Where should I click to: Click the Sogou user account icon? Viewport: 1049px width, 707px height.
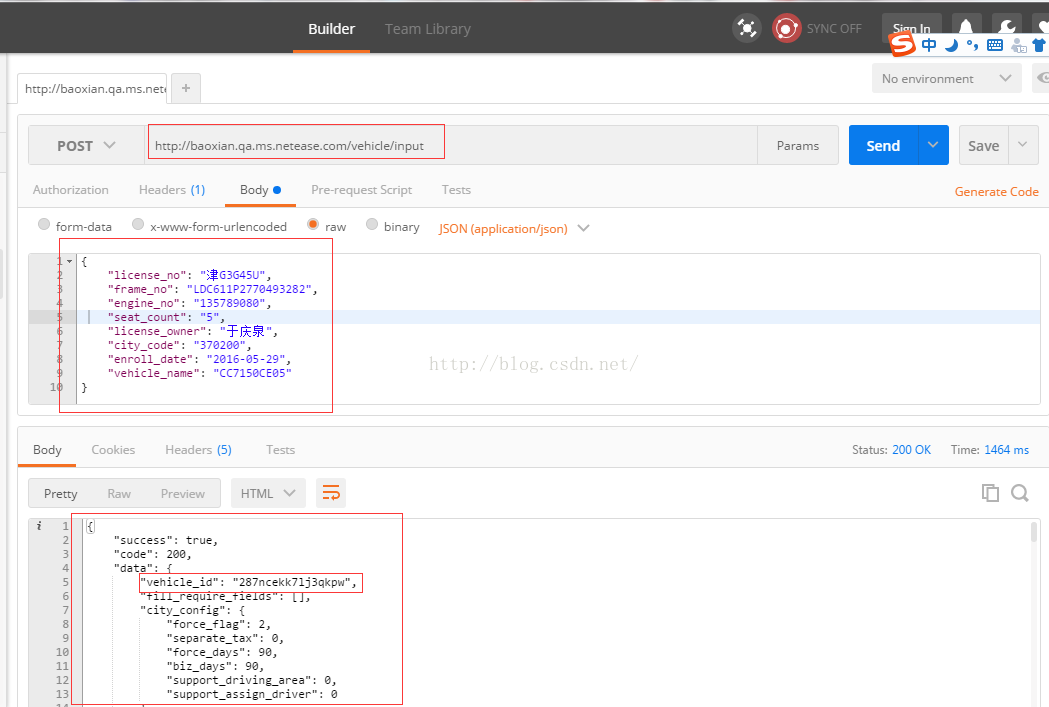point(1018,45)
